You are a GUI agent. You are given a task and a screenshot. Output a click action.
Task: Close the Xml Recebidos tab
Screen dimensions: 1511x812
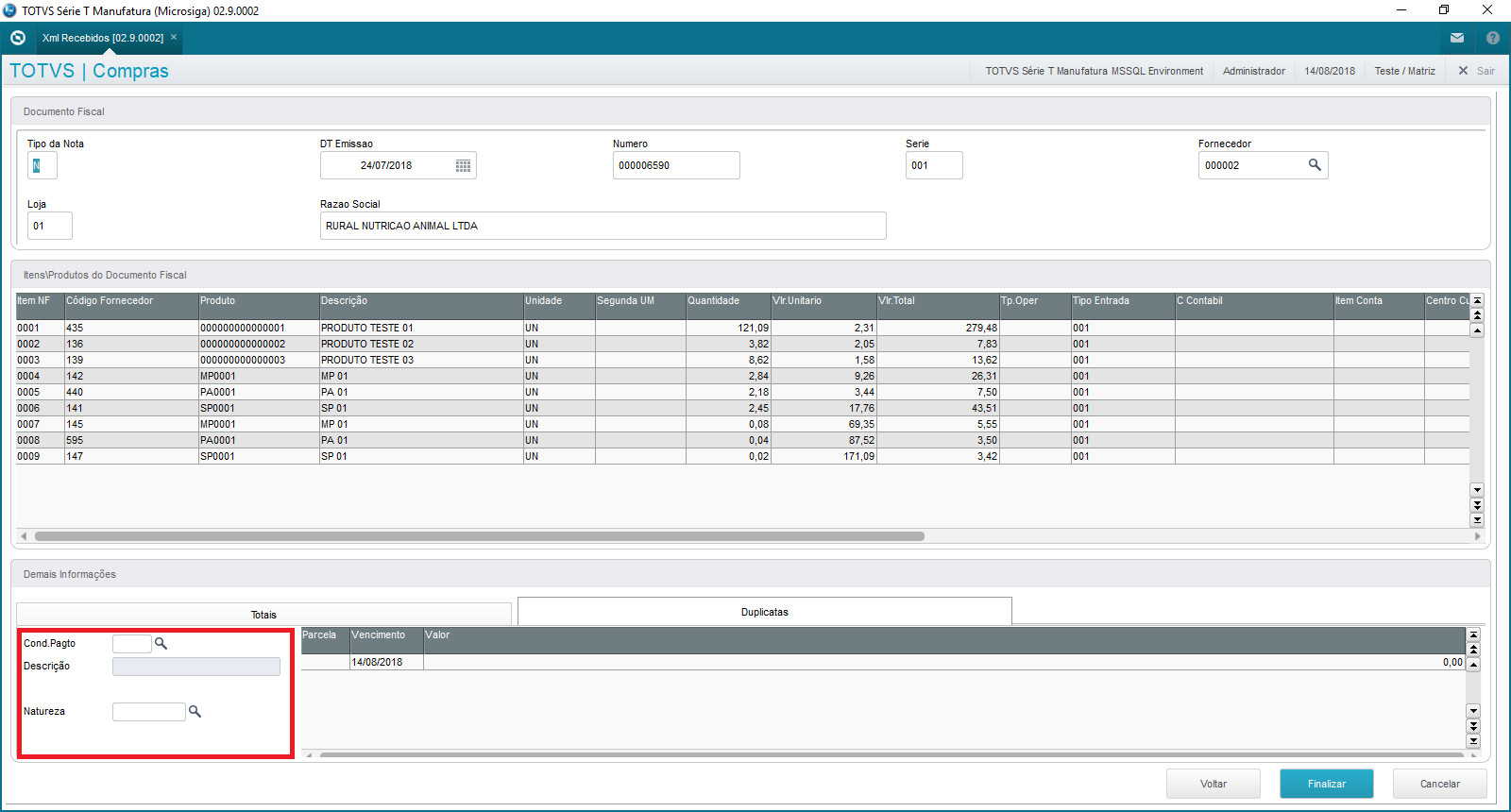(x=174, y=38)
